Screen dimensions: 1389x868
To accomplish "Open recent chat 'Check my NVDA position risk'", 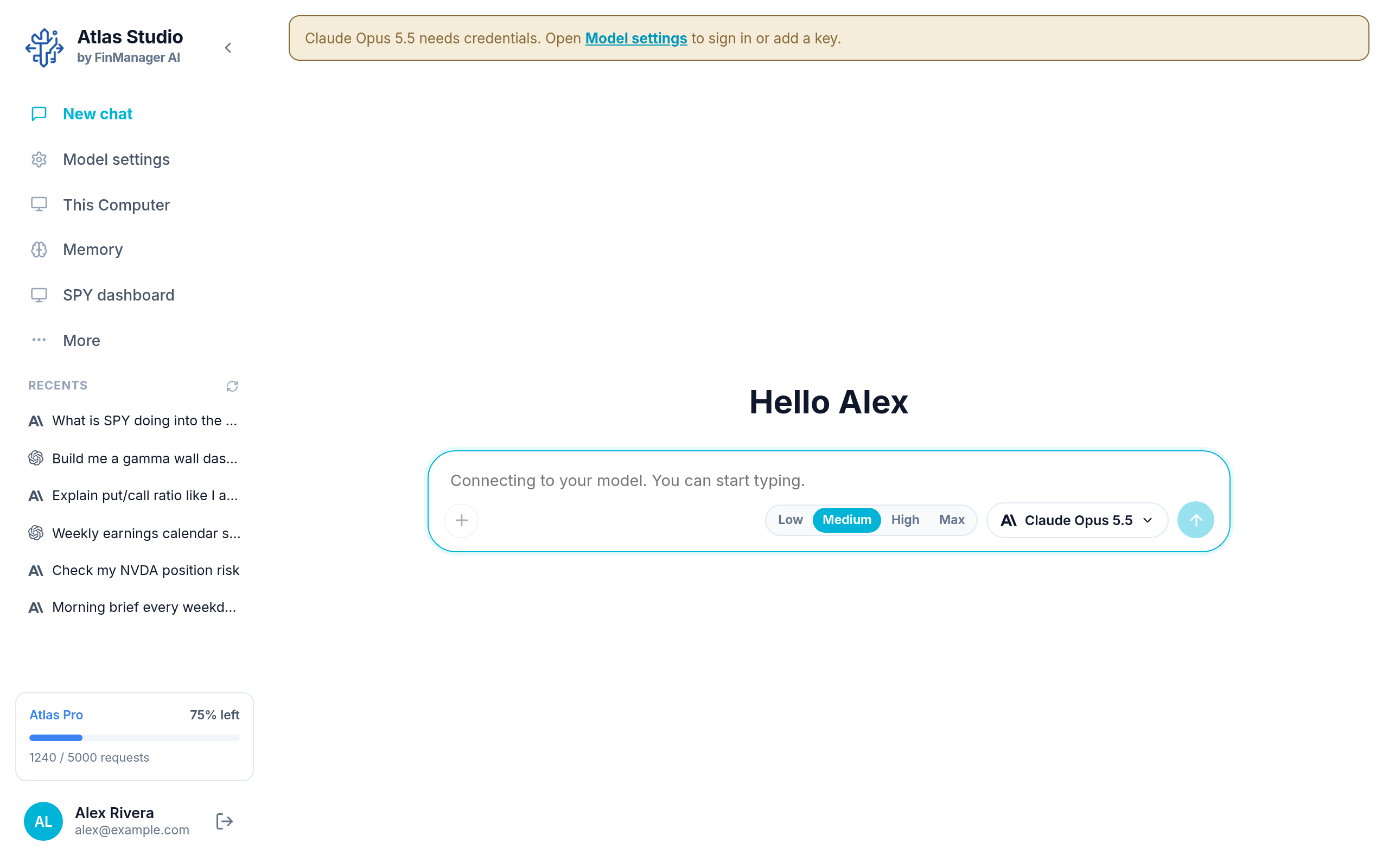I will 135,570.
